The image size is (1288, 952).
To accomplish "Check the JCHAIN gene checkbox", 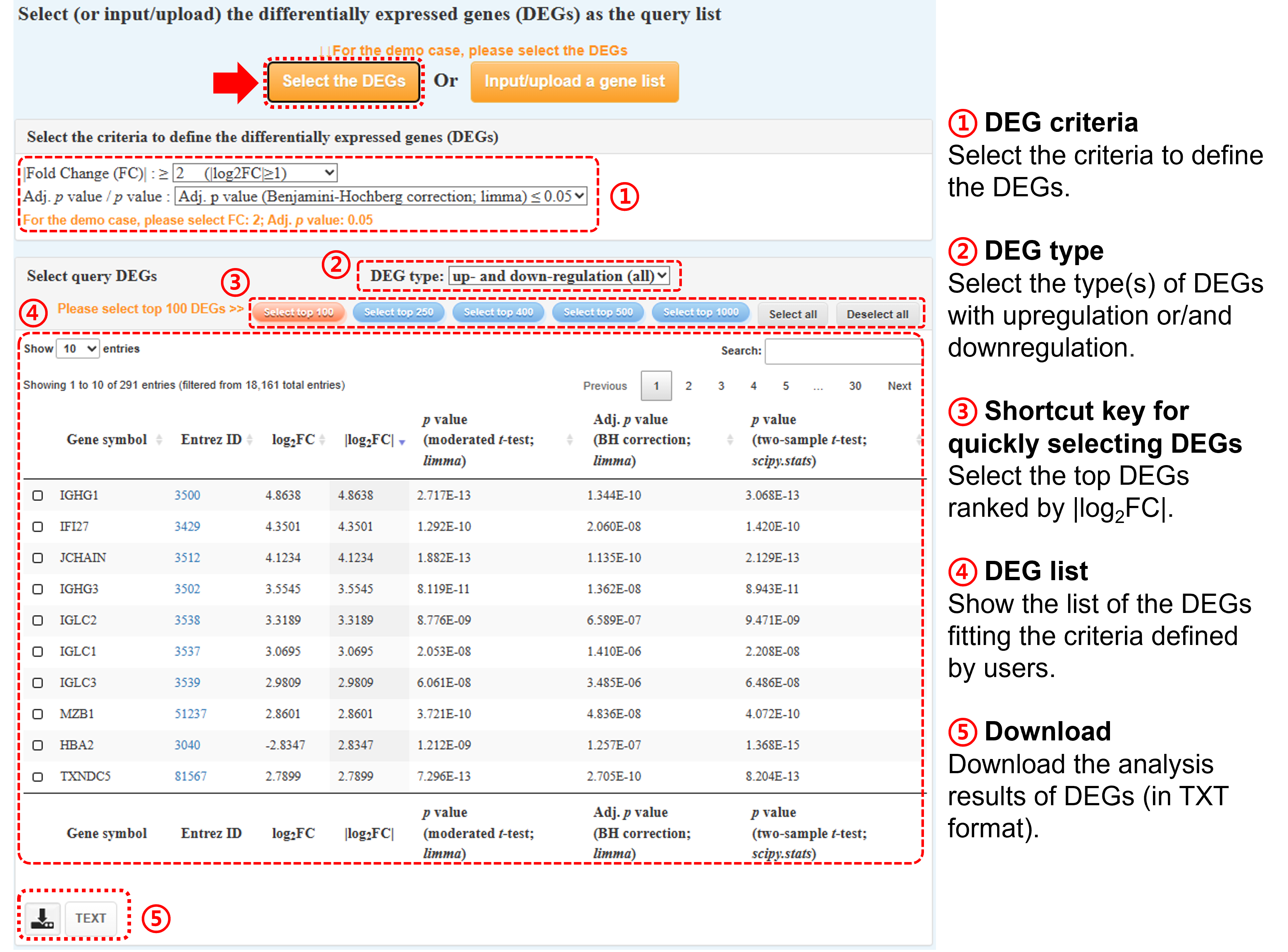I will point(37,558).
